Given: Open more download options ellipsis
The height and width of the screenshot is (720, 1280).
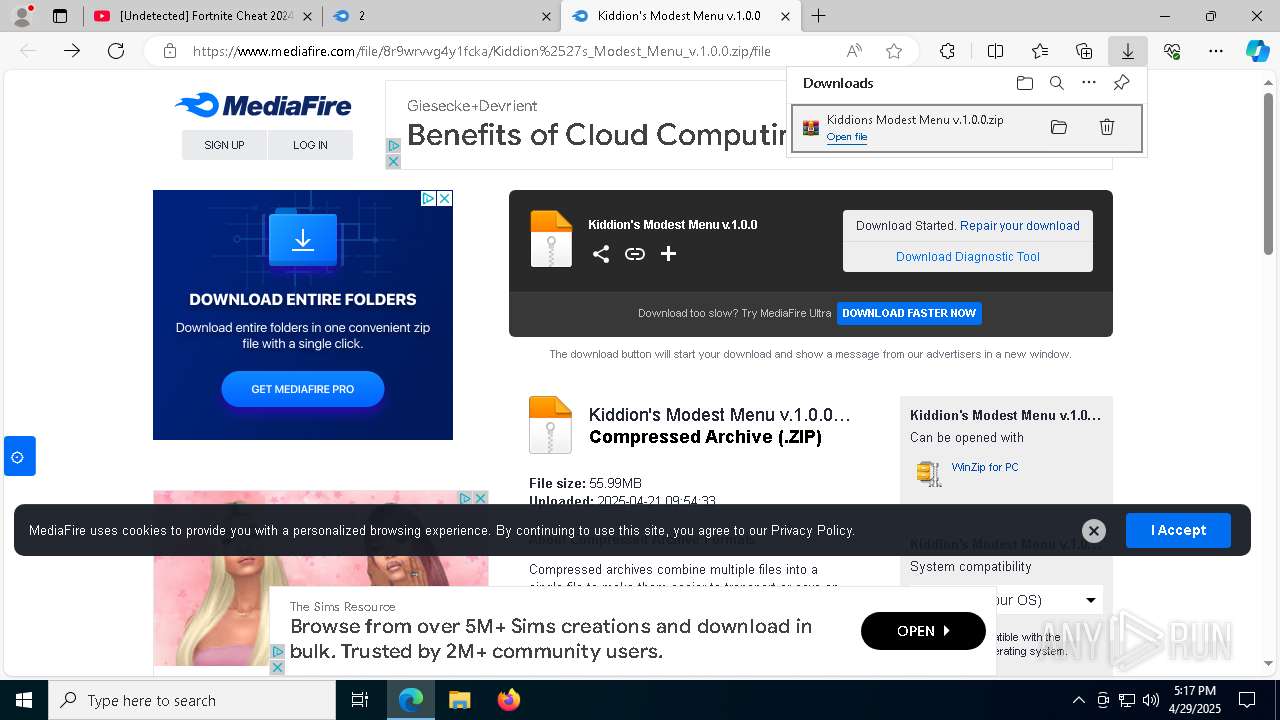Looking at the screenshot, I should [1089, 83].
